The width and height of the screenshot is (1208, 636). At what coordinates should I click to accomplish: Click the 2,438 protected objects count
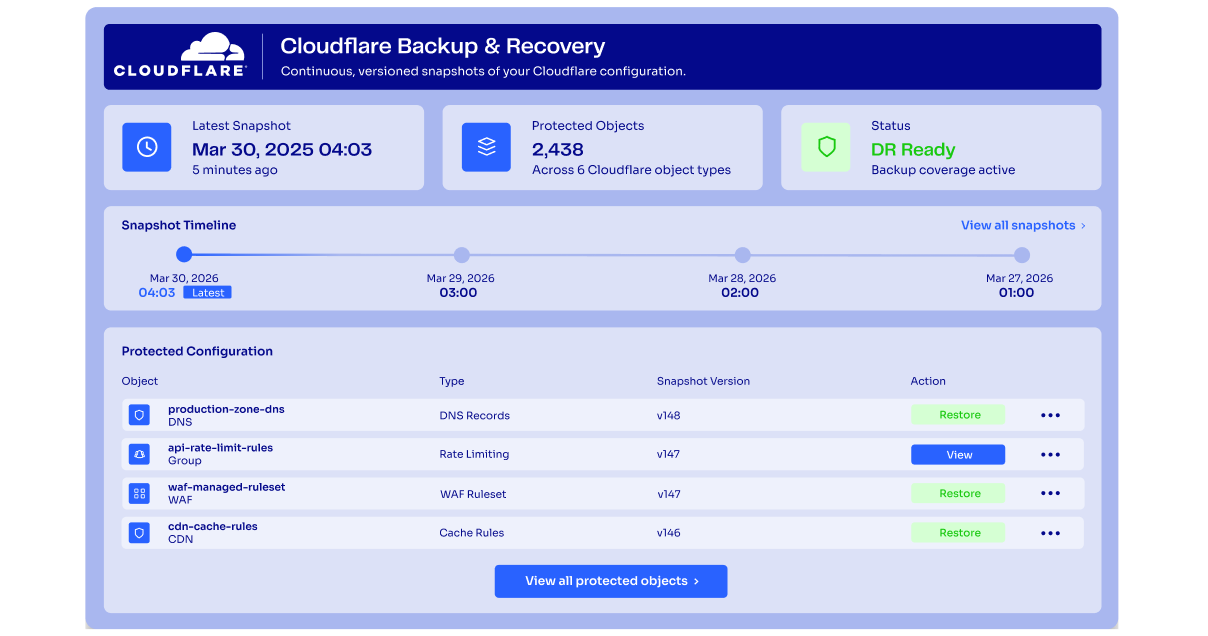558,150
